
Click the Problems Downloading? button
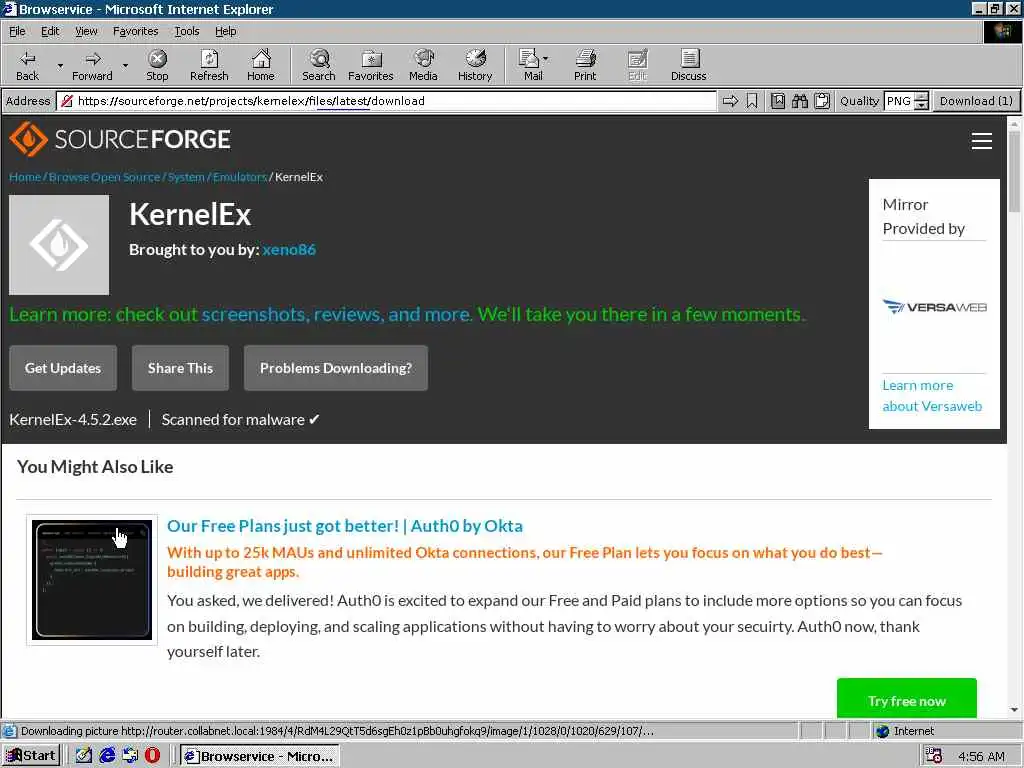pos(336,368)
